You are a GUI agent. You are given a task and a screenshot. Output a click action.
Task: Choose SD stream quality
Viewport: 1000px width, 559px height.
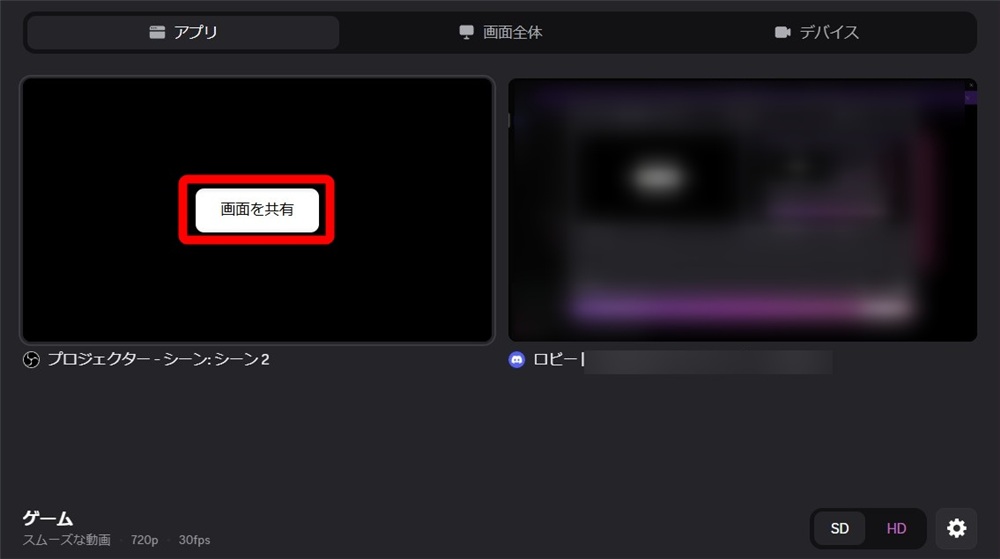[x=839, y=528]
